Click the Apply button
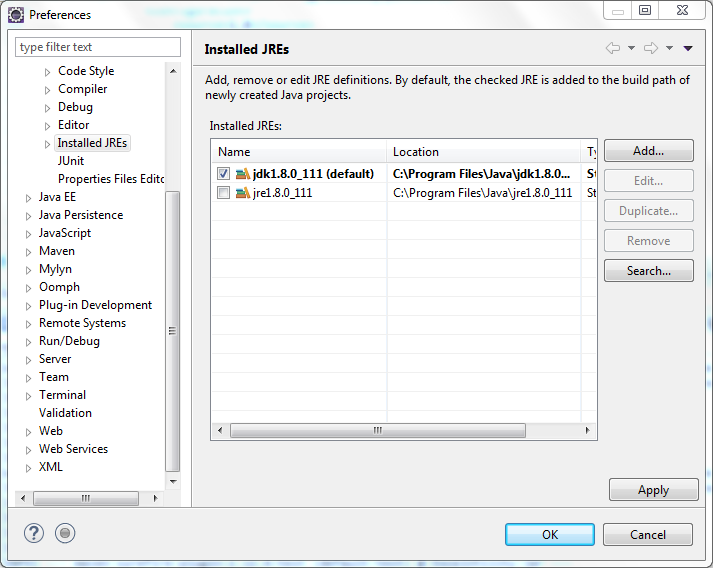 click(653, 490)
